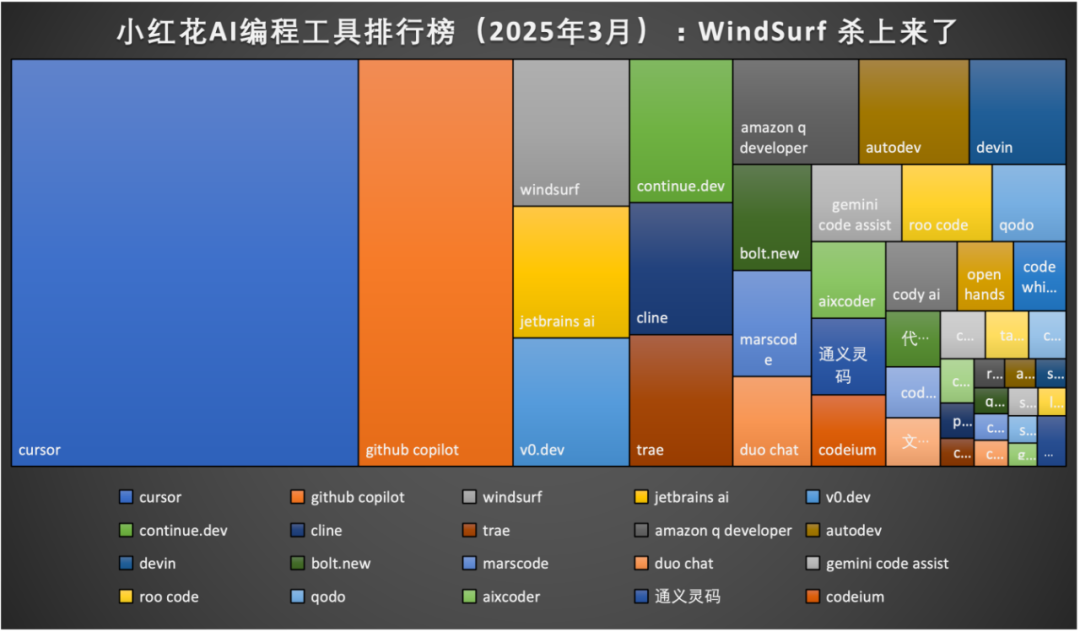Select the autodev treemap block

914,112
